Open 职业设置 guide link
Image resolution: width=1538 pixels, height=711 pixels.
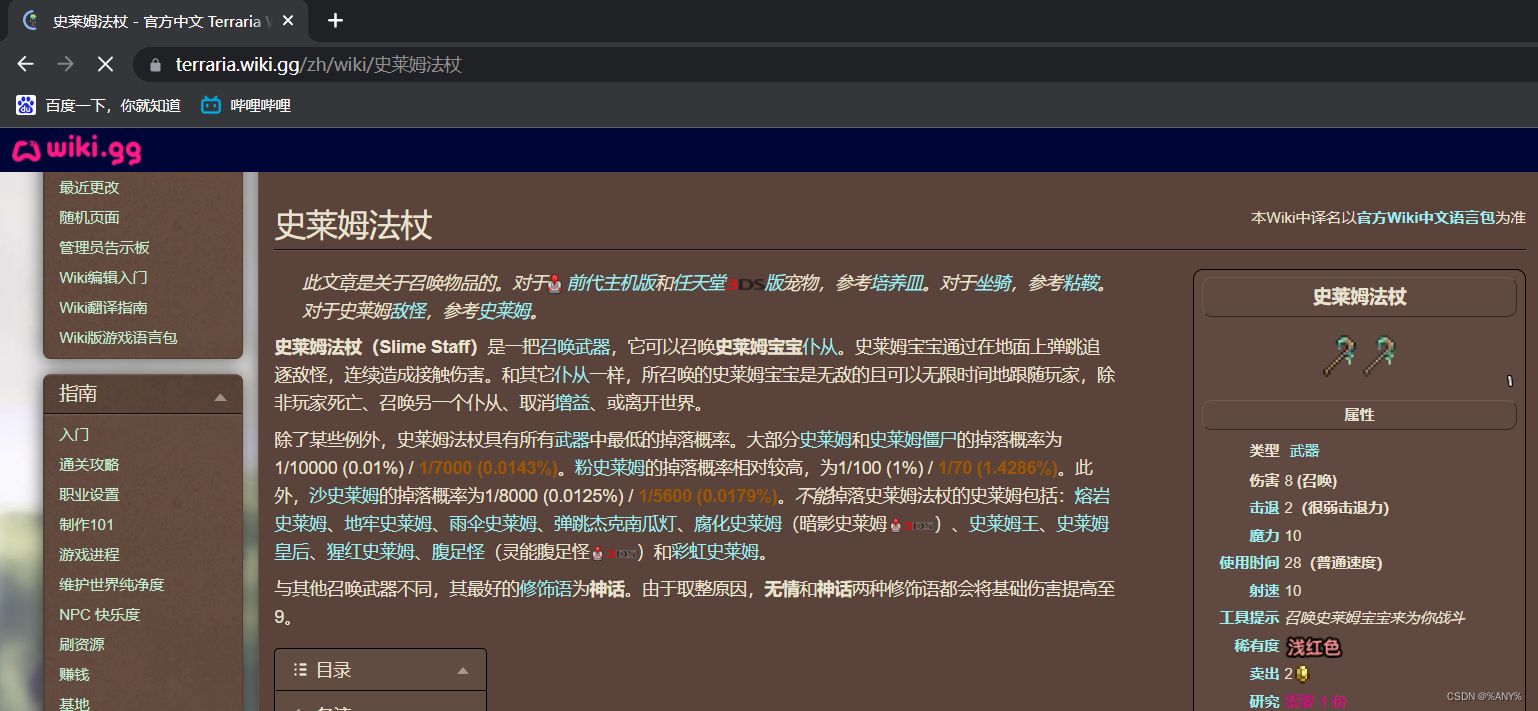[89, 494]
